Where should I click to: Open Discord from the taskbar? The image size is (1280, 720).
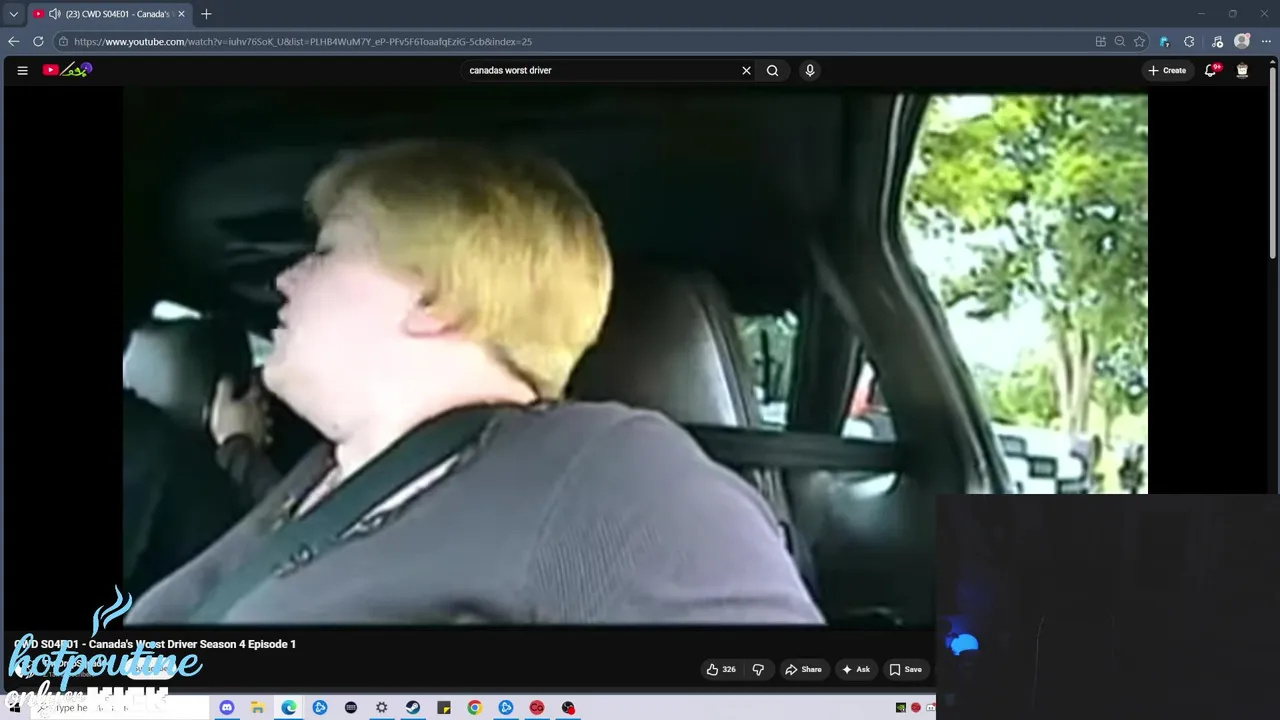pos(227,708)
